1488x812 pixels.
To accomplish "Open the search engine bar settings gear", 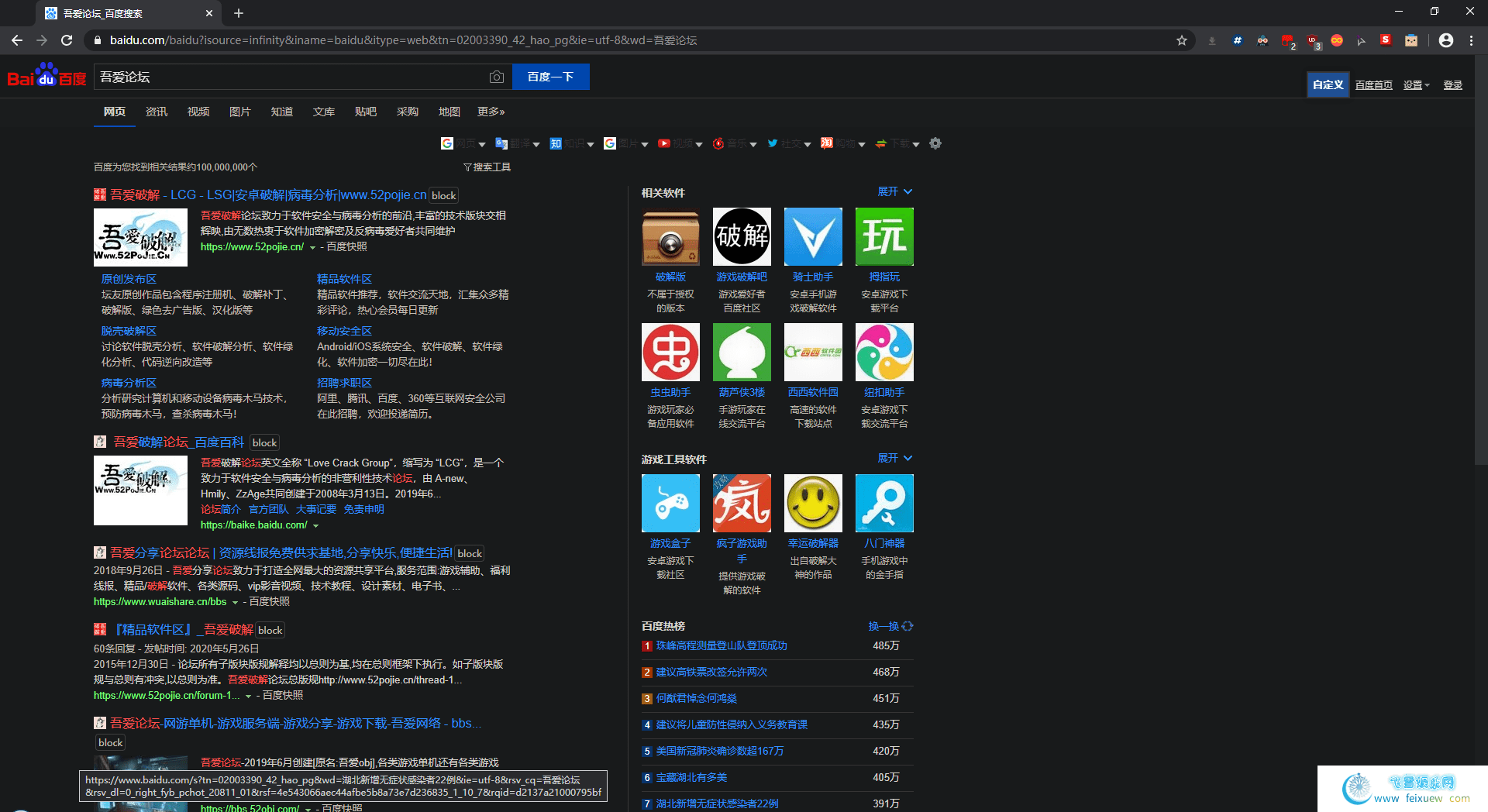I will (935, 143).
